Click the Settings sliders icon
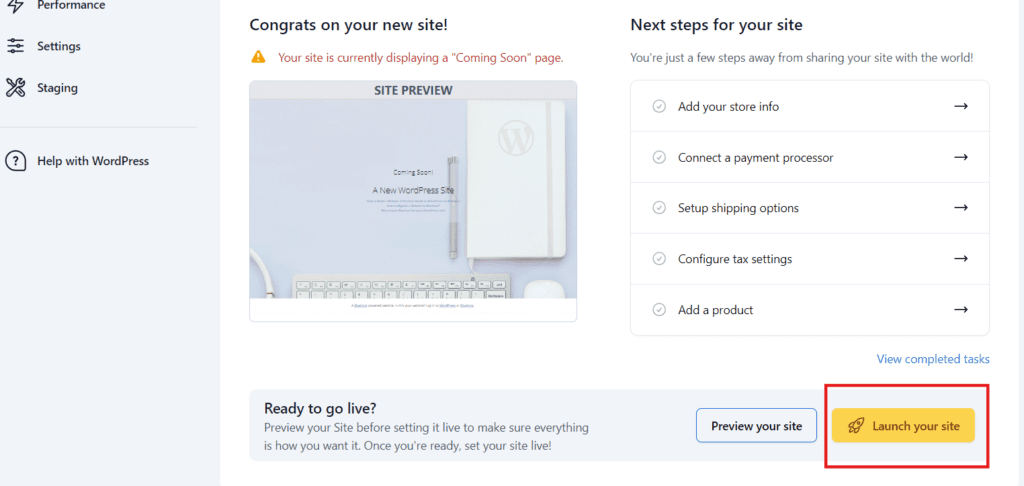Image resolution: width=1024 pixels, height=486 pixels. coord(15,46)
